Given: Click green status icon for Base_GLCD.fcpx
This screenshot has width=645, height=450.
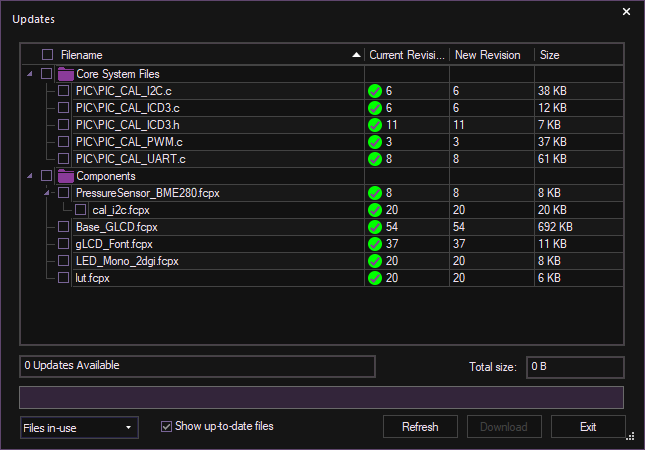Looking at the screenshot, I should [x=375, y=227].
